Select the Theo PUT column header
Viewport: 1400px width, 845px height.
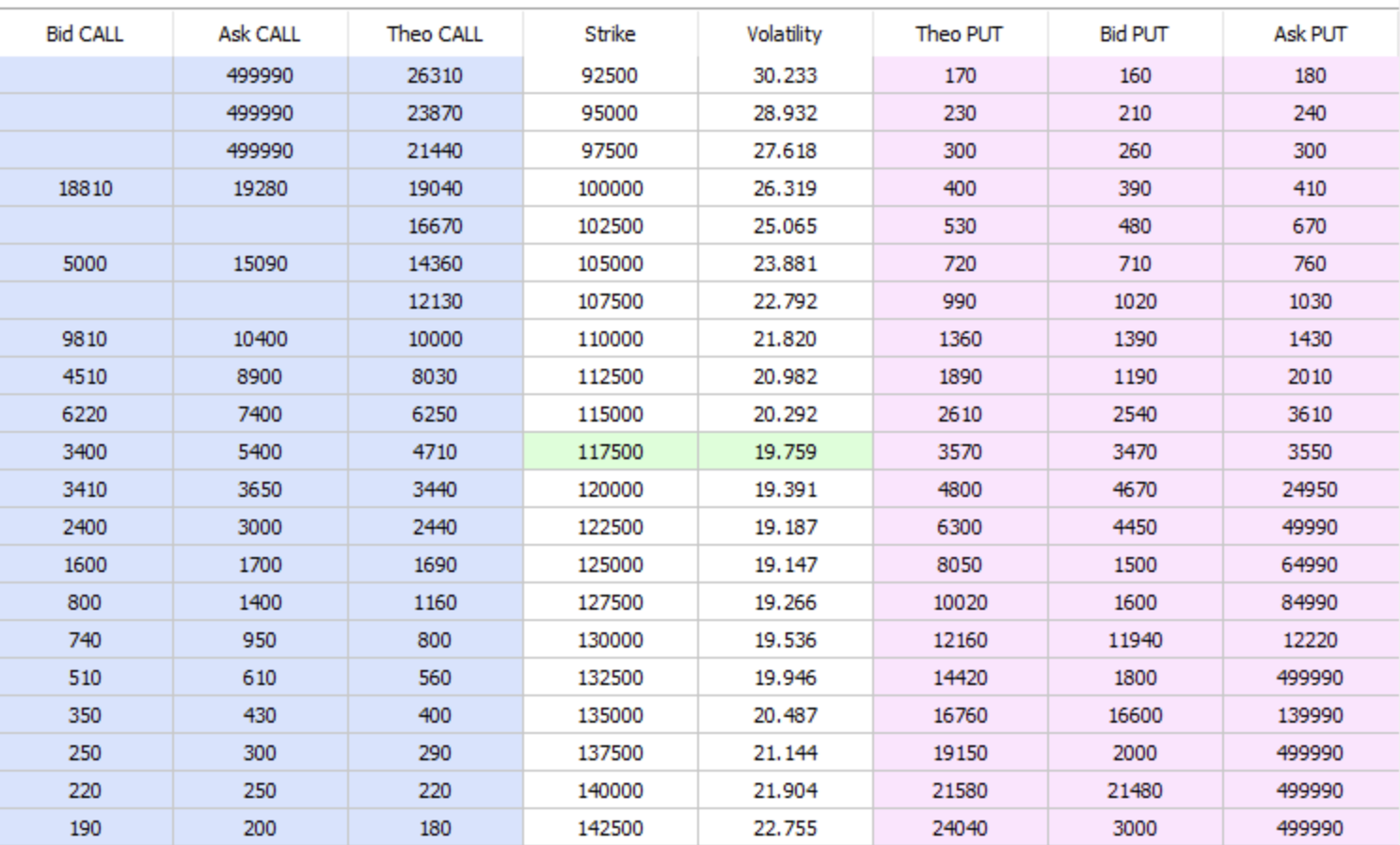(960, 35)
